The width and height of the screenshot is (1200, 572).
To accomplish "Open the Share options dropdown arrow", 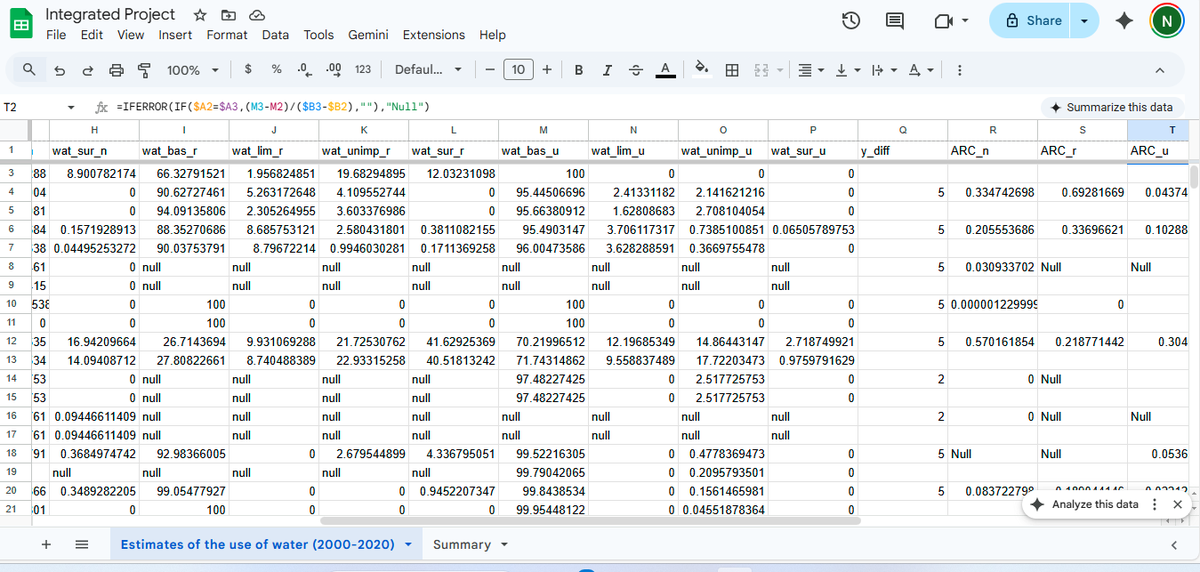I will pos(1083,21).
